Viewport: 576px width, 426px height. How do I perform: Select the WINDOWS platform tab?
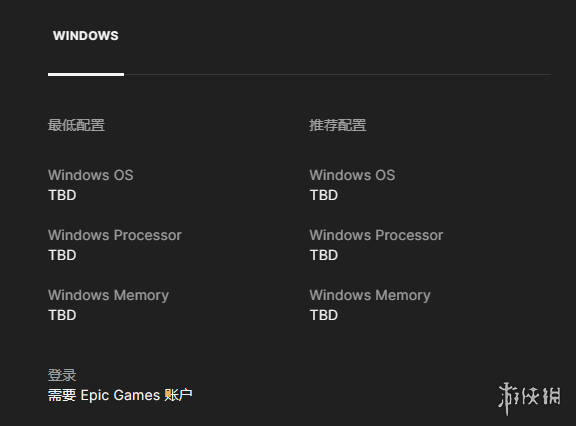click(86, 36)
